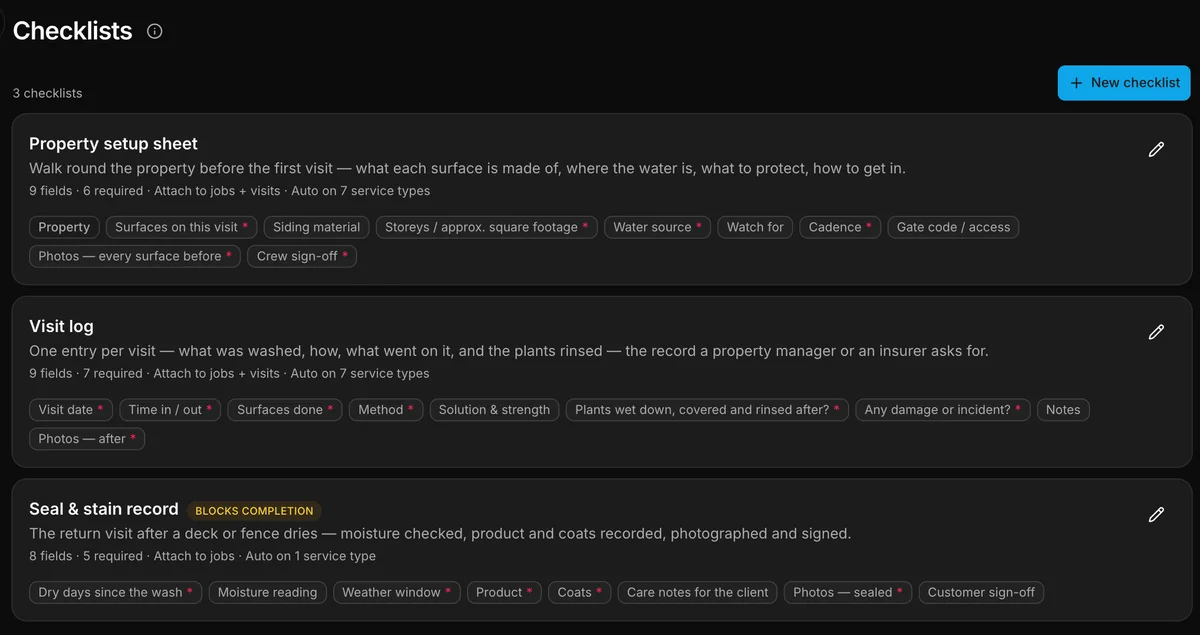1200x635 pixels.
Task: Click '8 fields · 5 required' summary line
Action: [x=203, y=556]
